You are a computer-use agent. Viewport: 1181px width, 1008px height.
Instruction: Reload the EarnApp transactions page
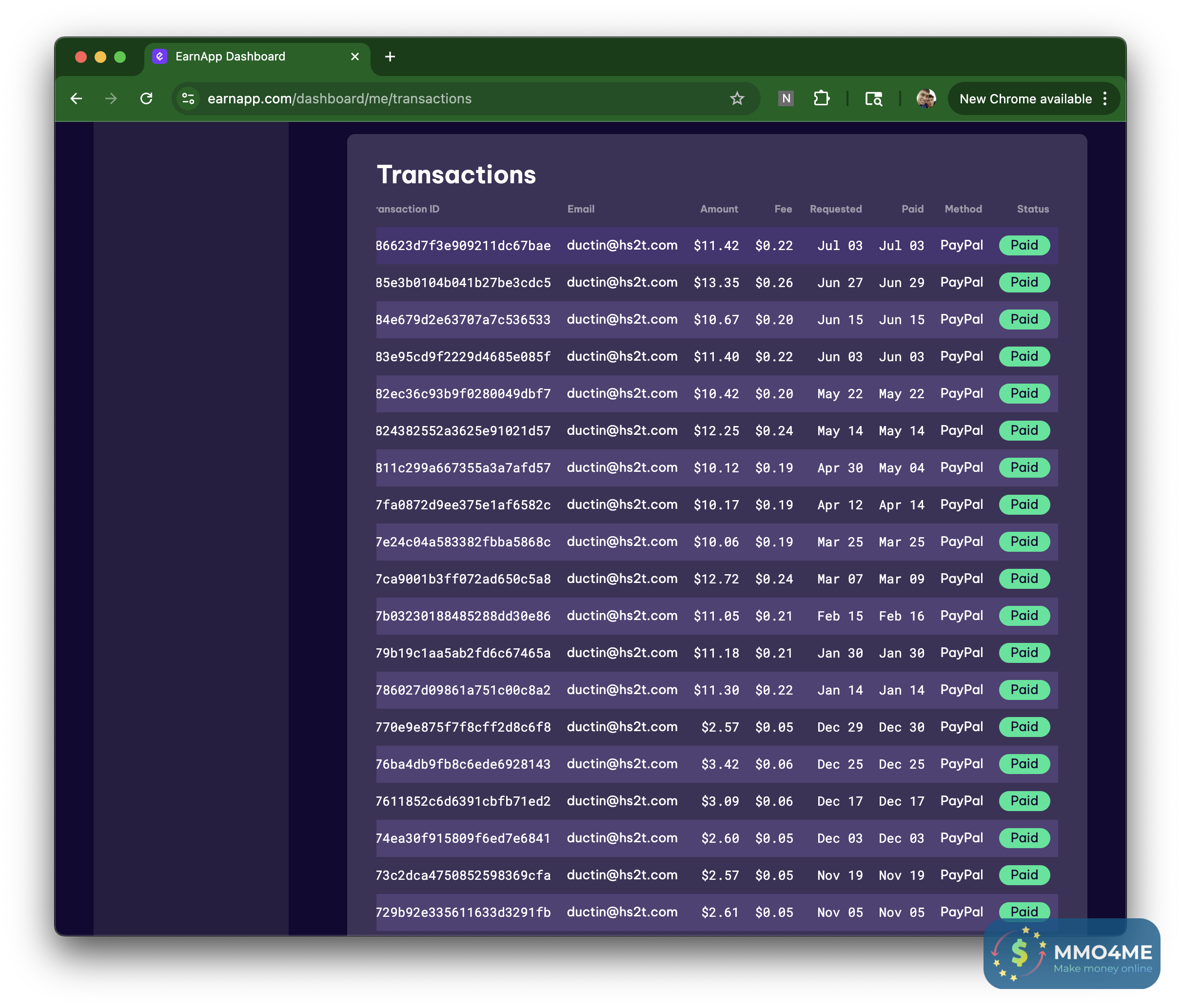point(146,98)
